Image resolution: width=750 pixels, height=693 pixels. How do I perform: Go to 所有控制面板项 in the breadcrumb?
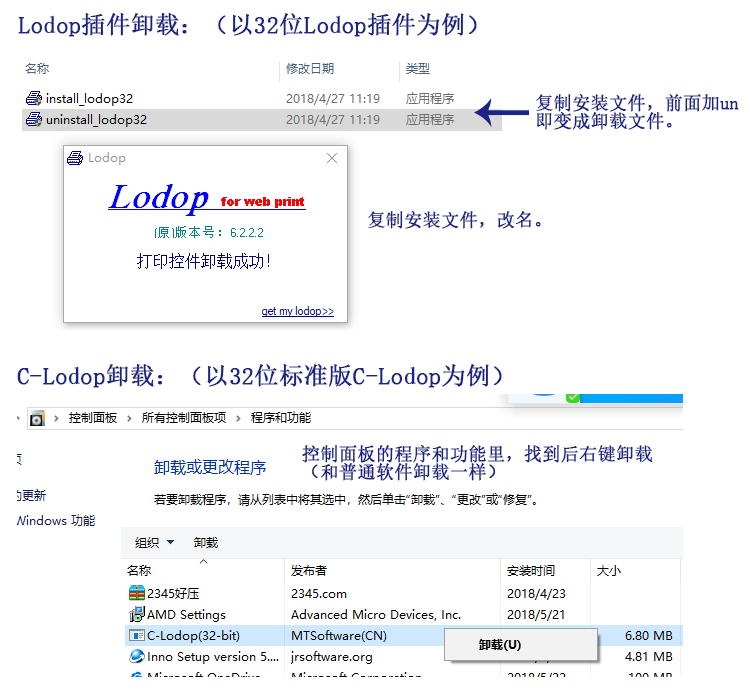184,418
